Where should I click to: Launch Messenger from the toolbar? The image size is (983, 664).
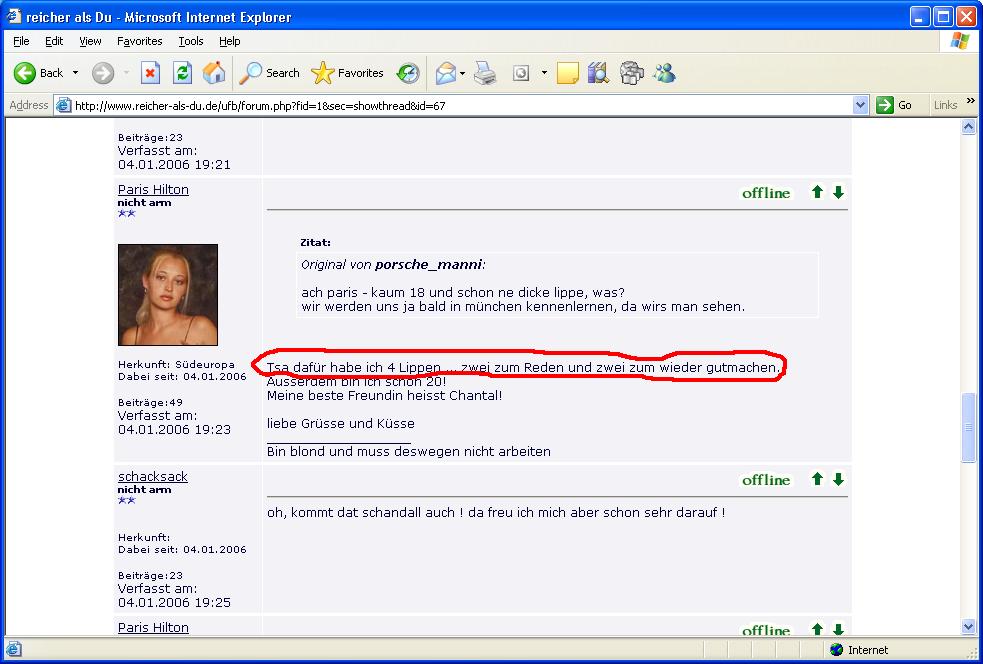tap(664, 73)
